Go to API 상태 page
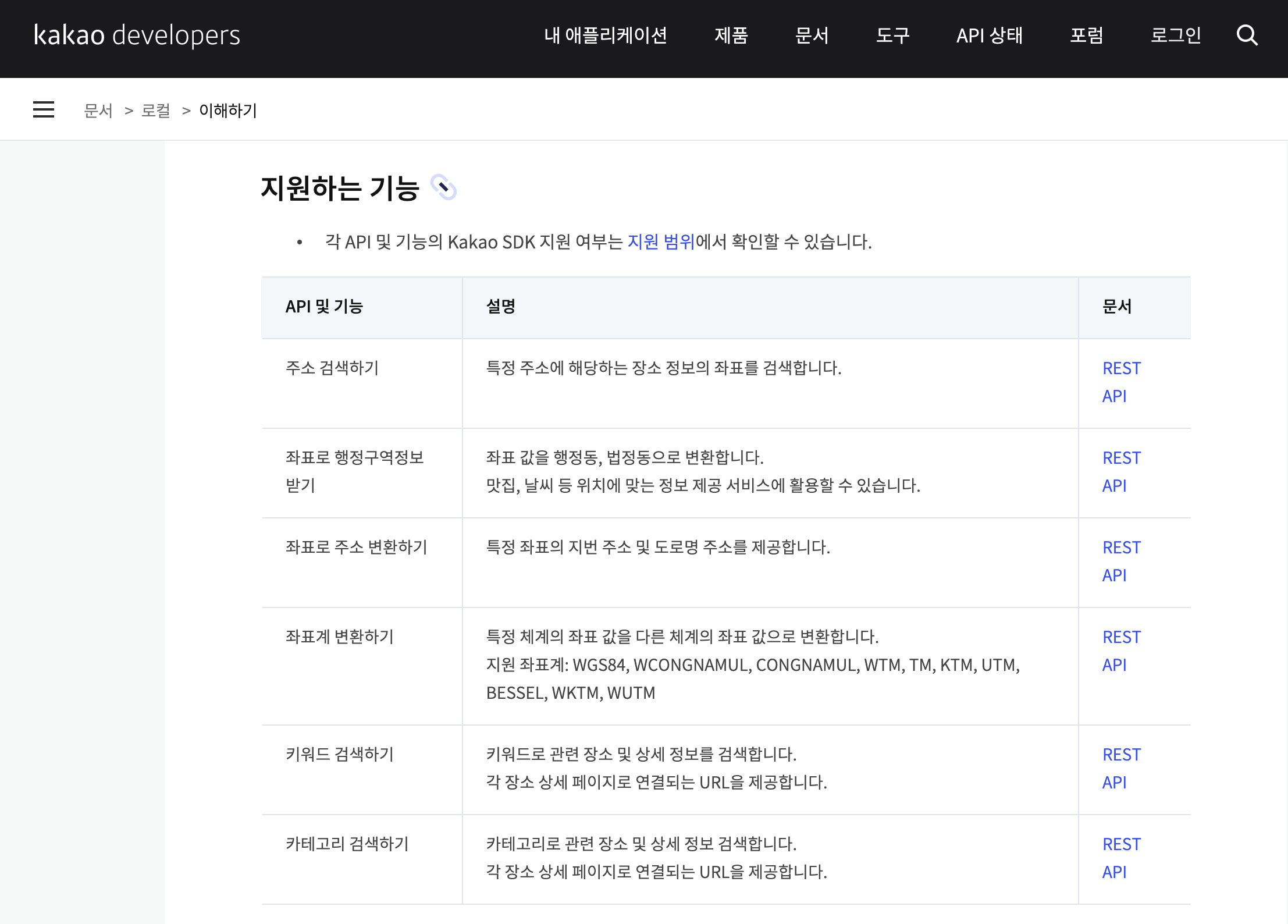Image resolution: width=1288 pixels, height=924 pixels. click(989, 35)
